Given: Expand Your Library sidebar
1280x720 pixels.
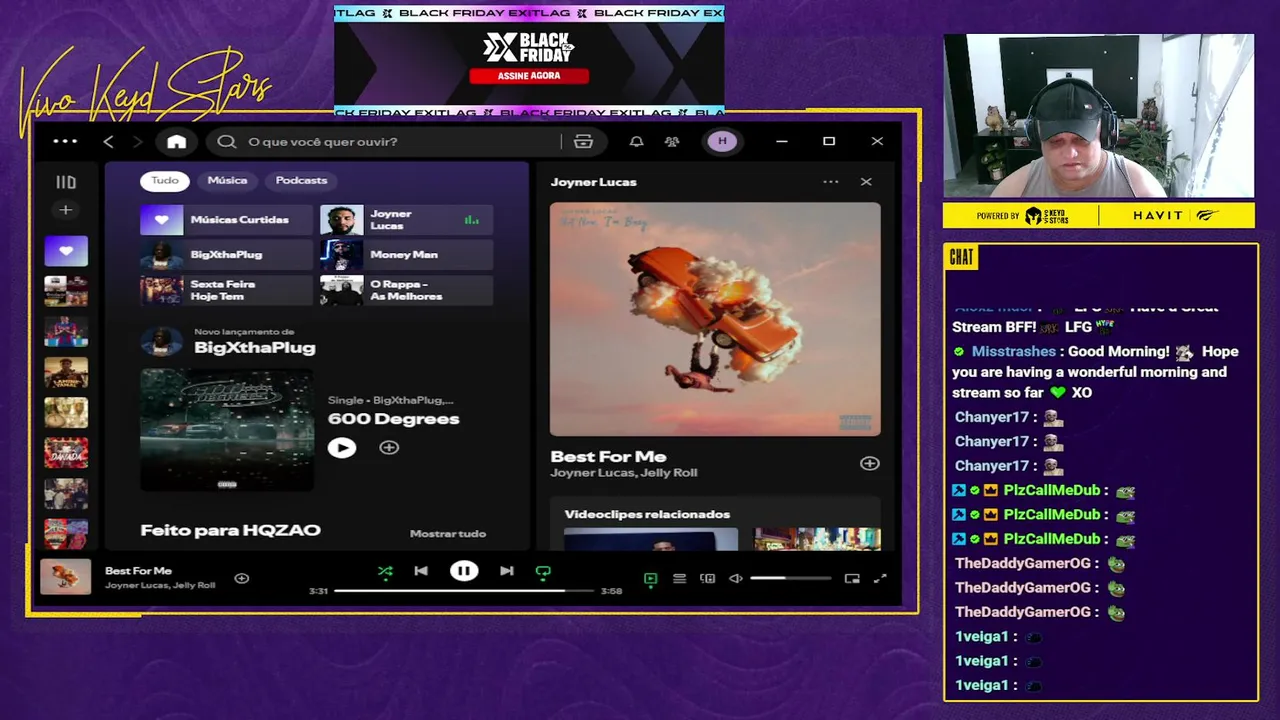Looking at the screenshot, I should pyautogui.click(x=66, y=182).
